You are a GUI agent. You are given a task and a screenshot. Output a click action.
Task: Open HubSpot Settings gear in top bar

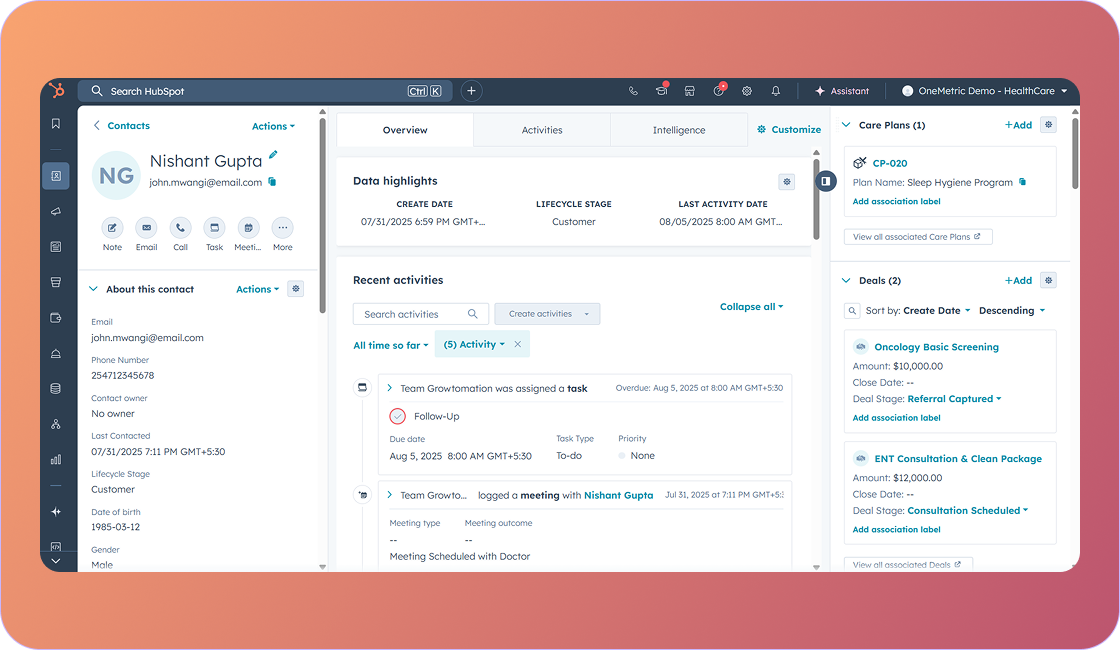746,91
